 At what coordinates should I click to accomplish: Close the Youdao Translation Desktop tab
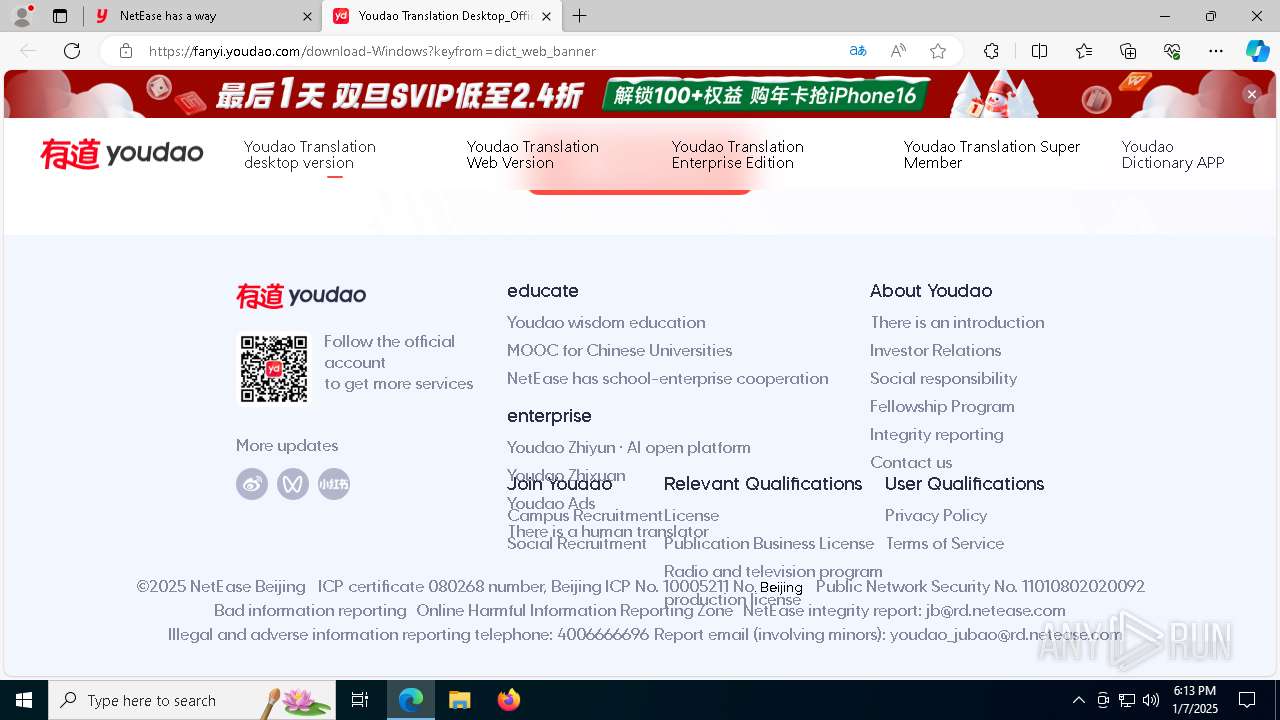[546, 16]
